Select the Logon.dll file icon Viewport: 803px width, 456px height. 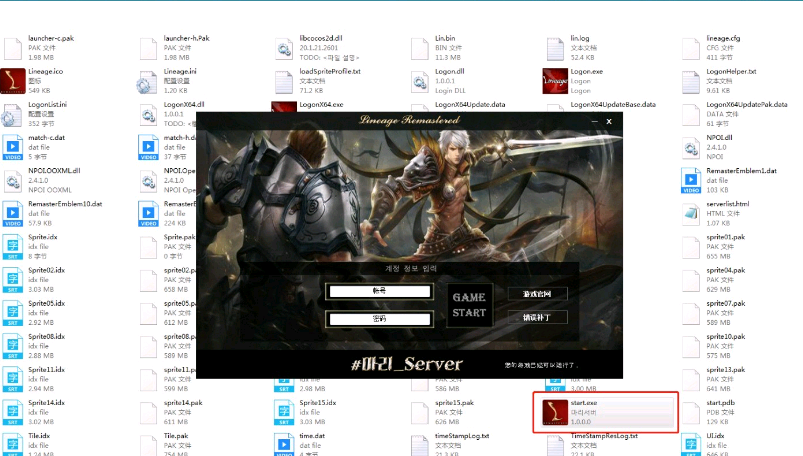[419, 82]
